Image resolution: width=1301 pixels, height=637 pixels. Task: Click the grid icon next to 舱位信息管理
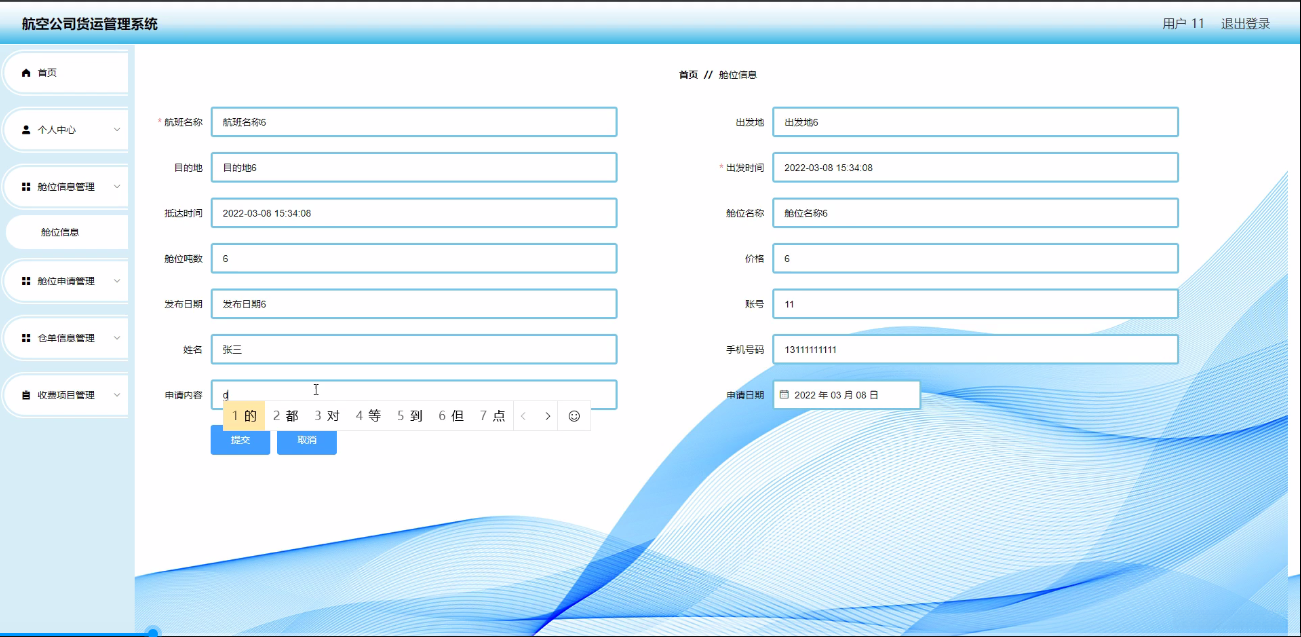coord(26,187)
